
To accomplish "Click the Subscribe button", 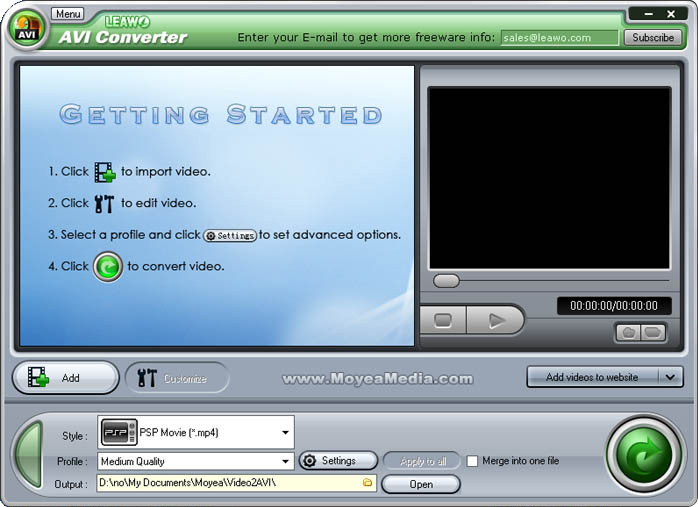I will click(x=653, y=37).
